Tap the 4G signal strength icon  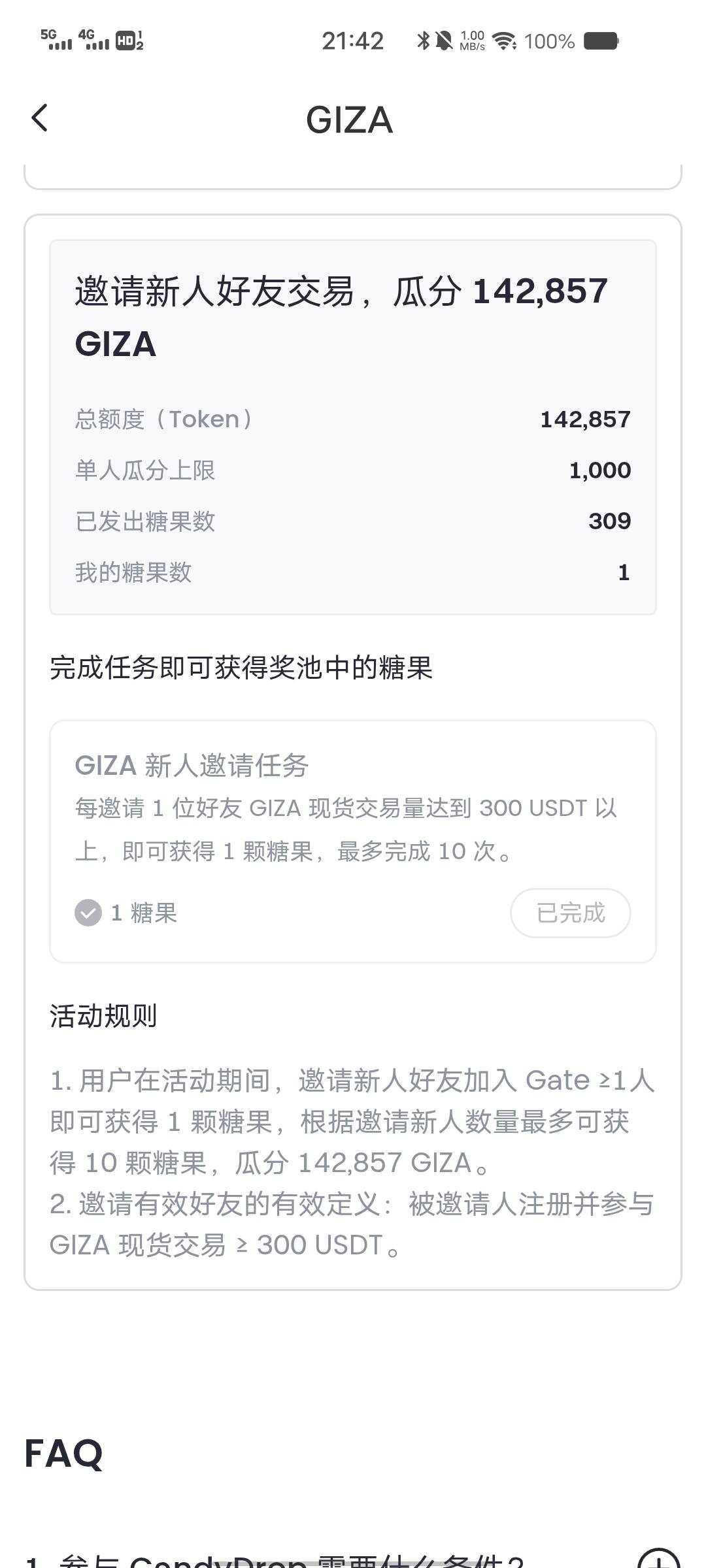[93, 39]
